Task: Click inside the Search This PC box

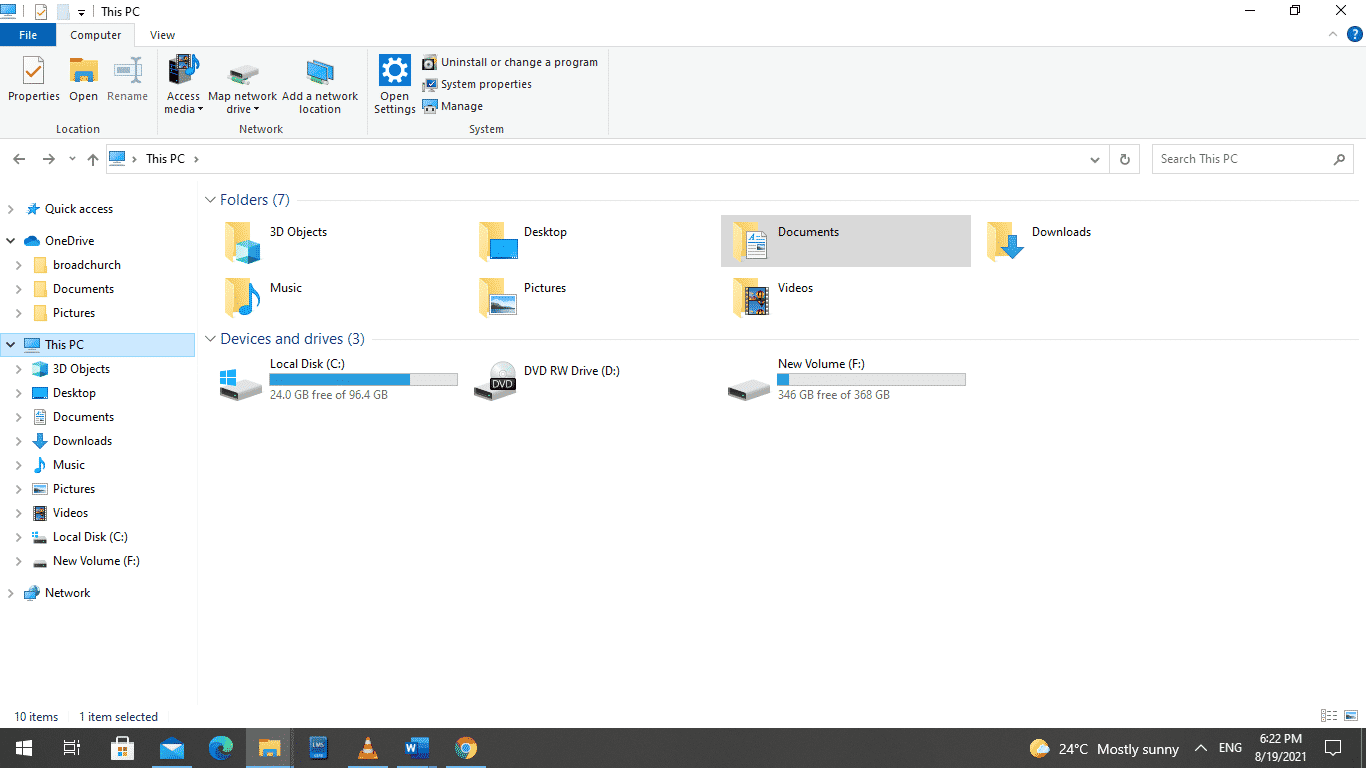Action: point(1230,158)
